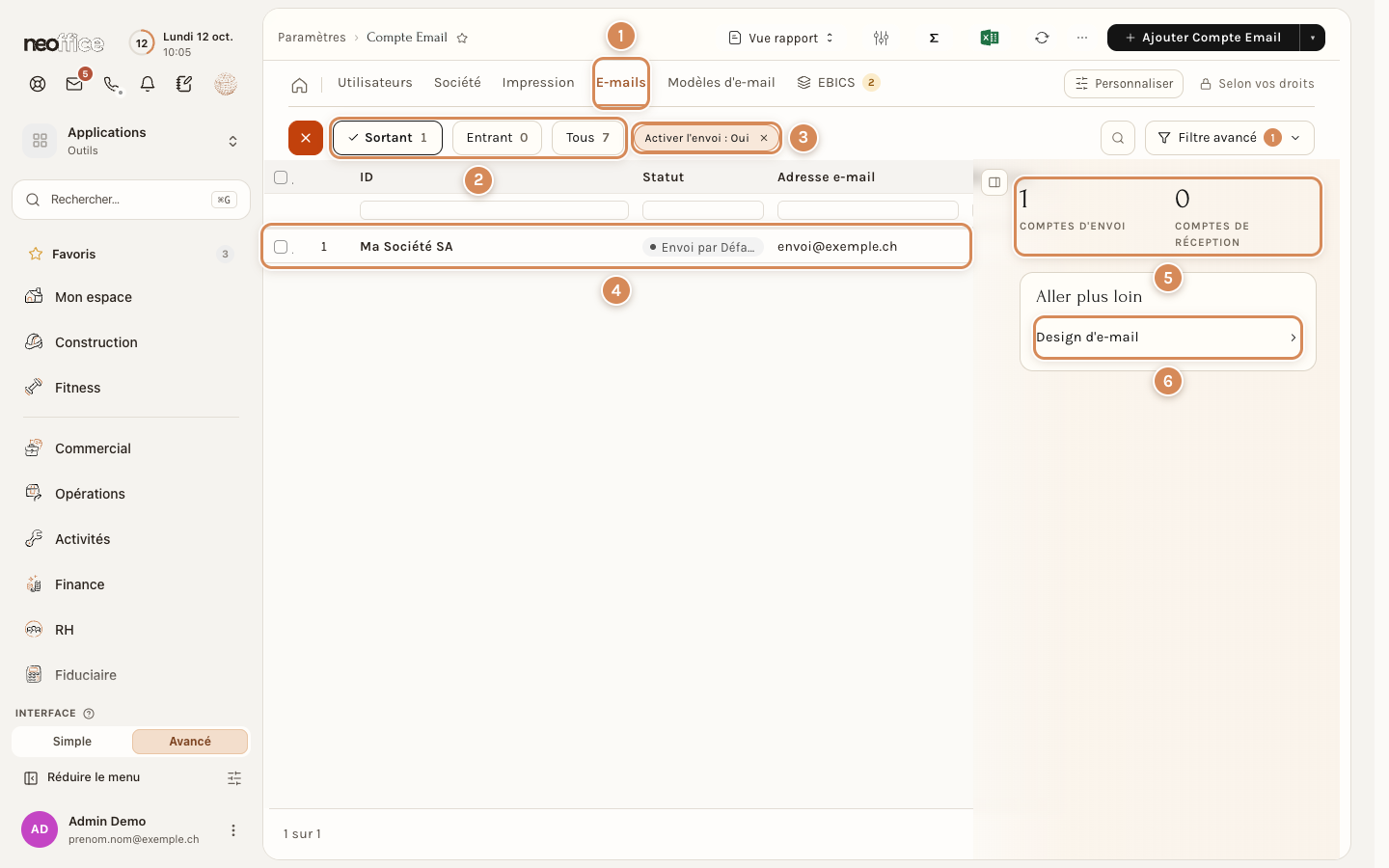
Task: Open Construction module
Action: click(x=131, y=342)
